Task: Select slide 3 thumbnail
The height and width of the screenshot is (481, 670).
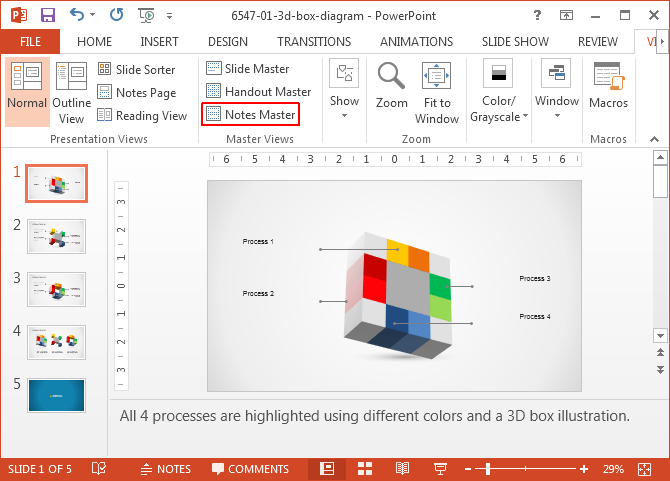Action: [x=56, y=289]
